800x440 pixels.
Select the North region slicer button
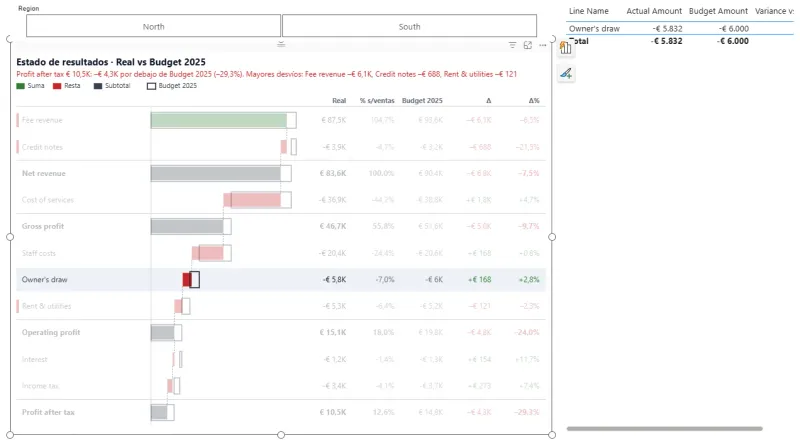coord(154,26)
